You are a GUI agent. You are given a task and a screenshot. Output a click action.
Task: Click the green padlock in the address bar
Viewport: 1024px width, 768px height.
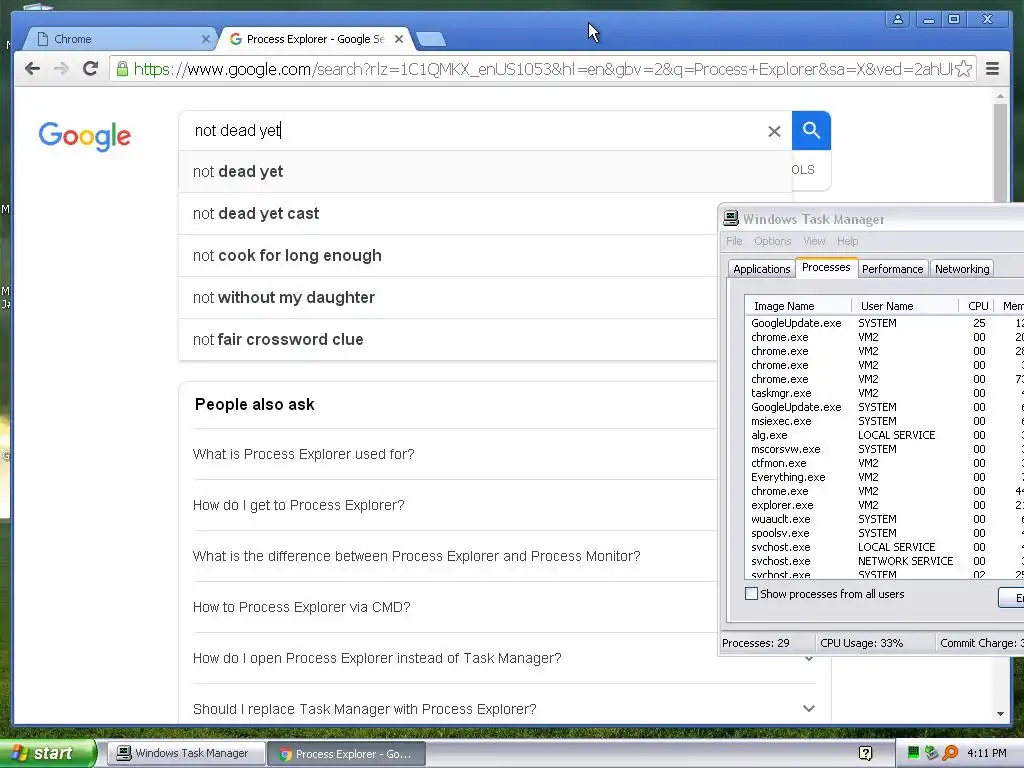[122, 69]
